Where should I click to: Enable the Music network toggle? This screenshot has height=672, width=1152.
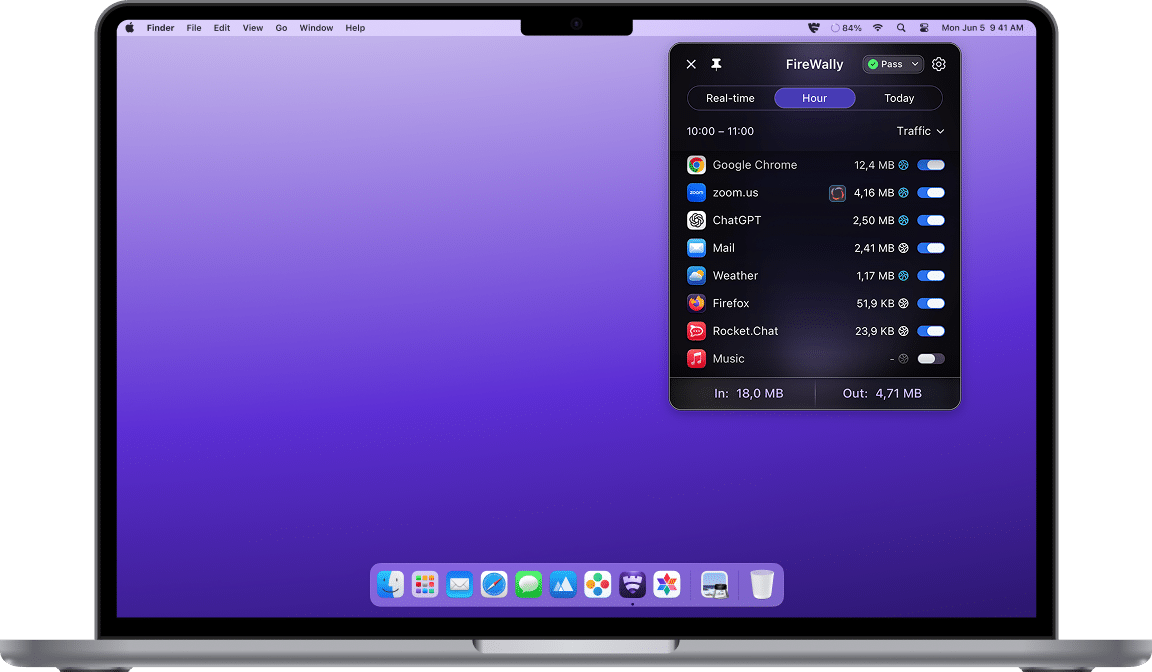pyautogui.click(x=931, y=359)
